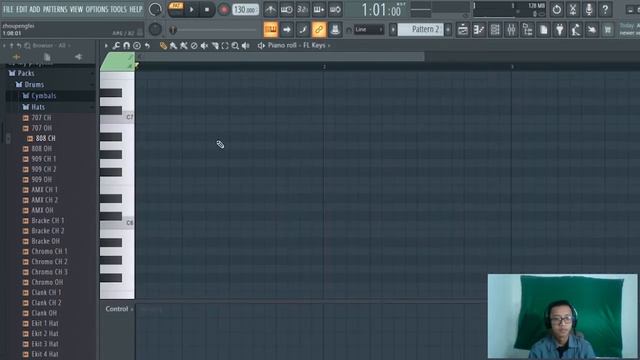Toggle the link-to-controller chain icon
Viewport: 640px width, 360px height.
point(319,29)
